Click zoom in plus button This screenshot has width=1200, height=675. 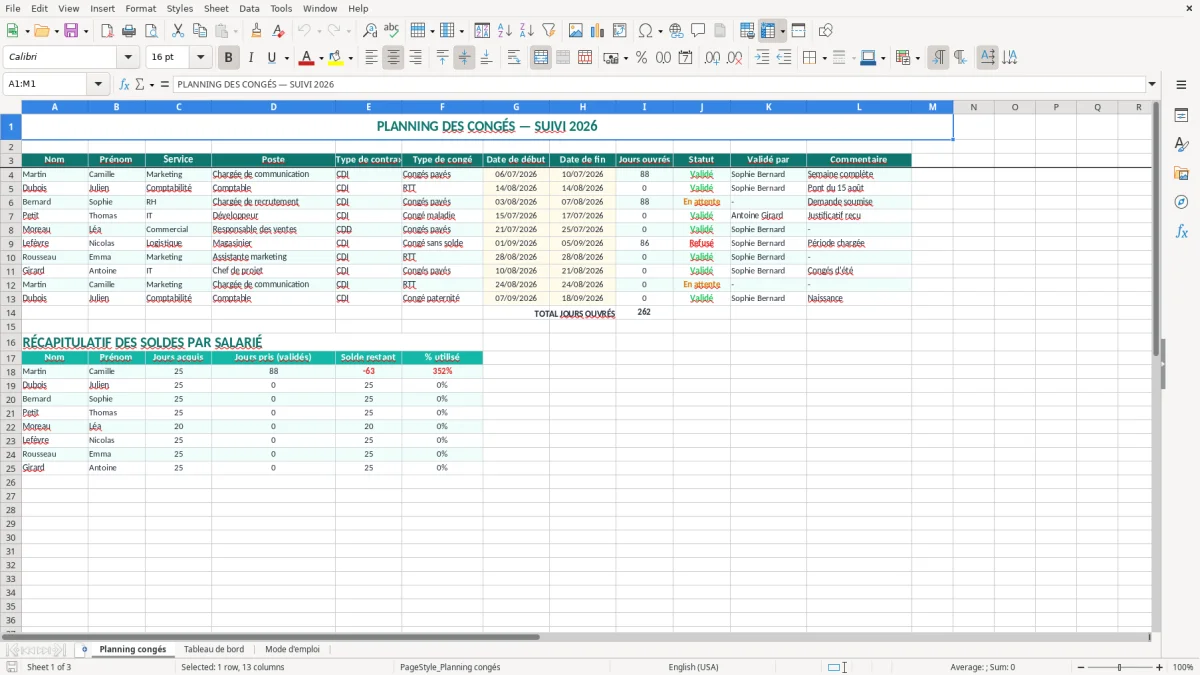point(1160,667)
